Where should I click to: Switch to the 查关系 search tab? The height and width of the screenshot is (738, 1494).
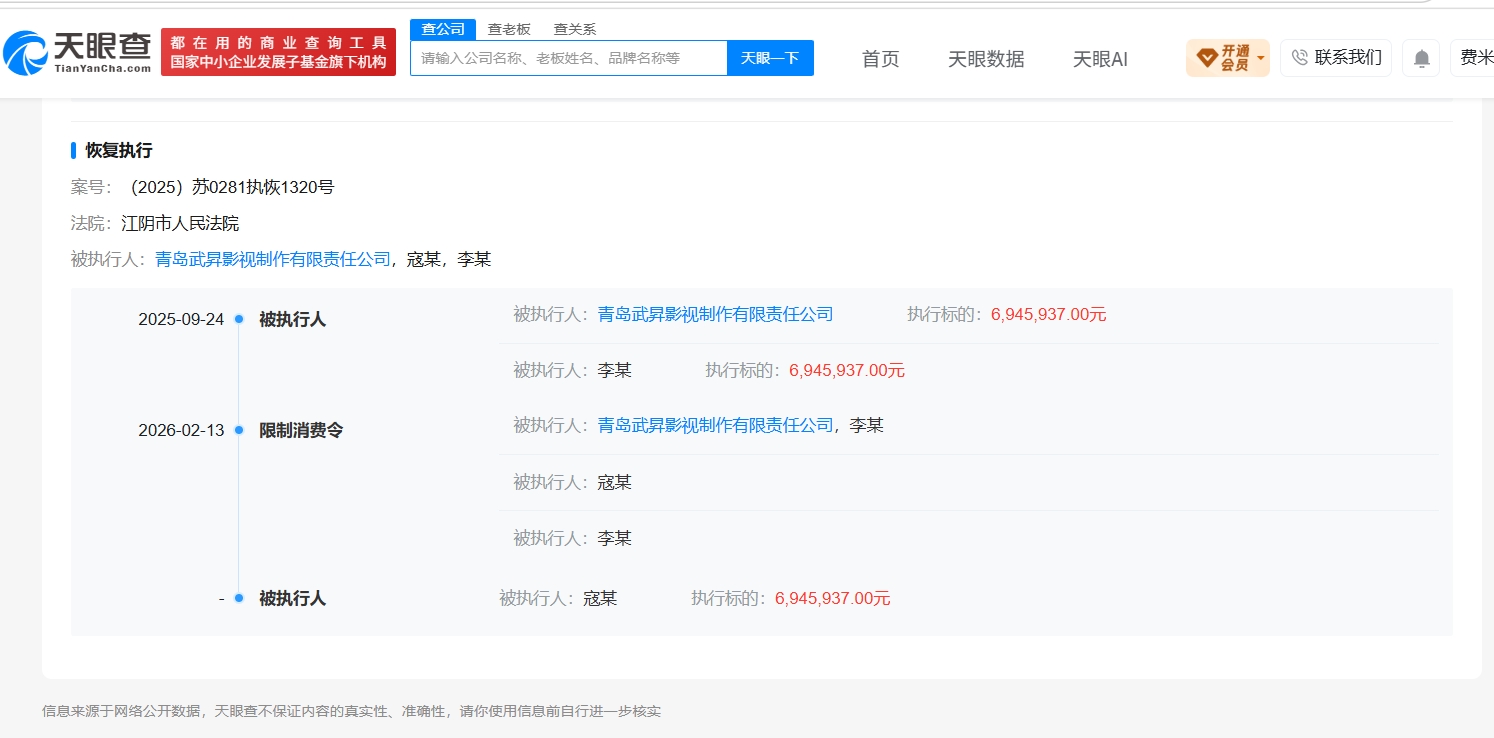(575, 29)
